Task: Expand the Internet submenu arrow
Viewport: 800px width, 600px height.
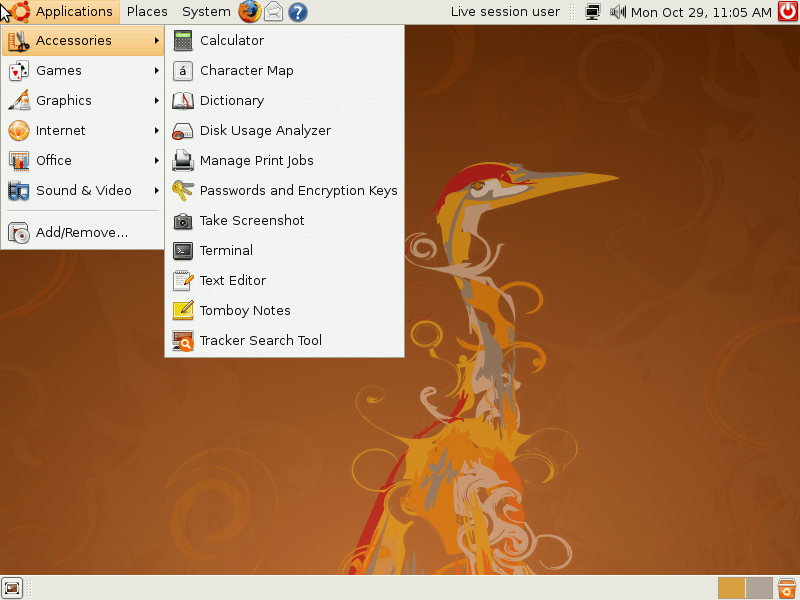Action: tap(157, 131)
